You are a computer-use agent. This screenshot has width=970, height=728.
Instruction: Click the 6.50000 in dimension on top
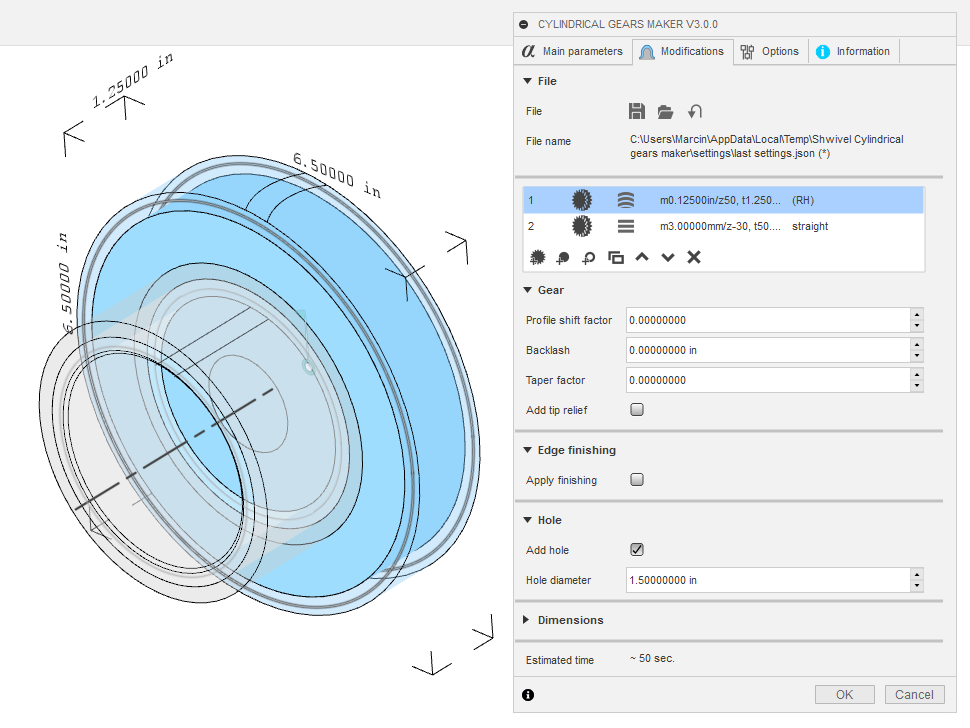[x=337, y=175]
